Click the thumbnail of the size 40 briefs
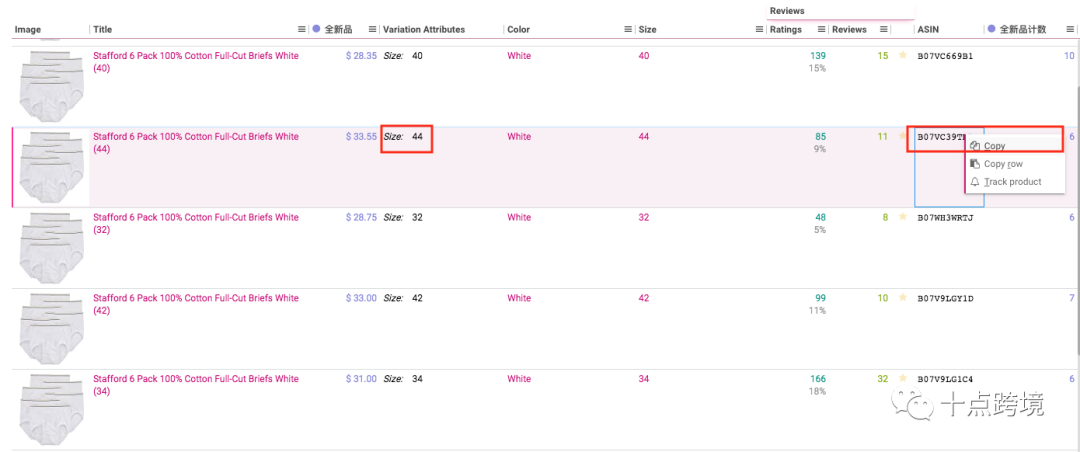The width and height of the screenshot is (1080, 452). tap(52, 86)
